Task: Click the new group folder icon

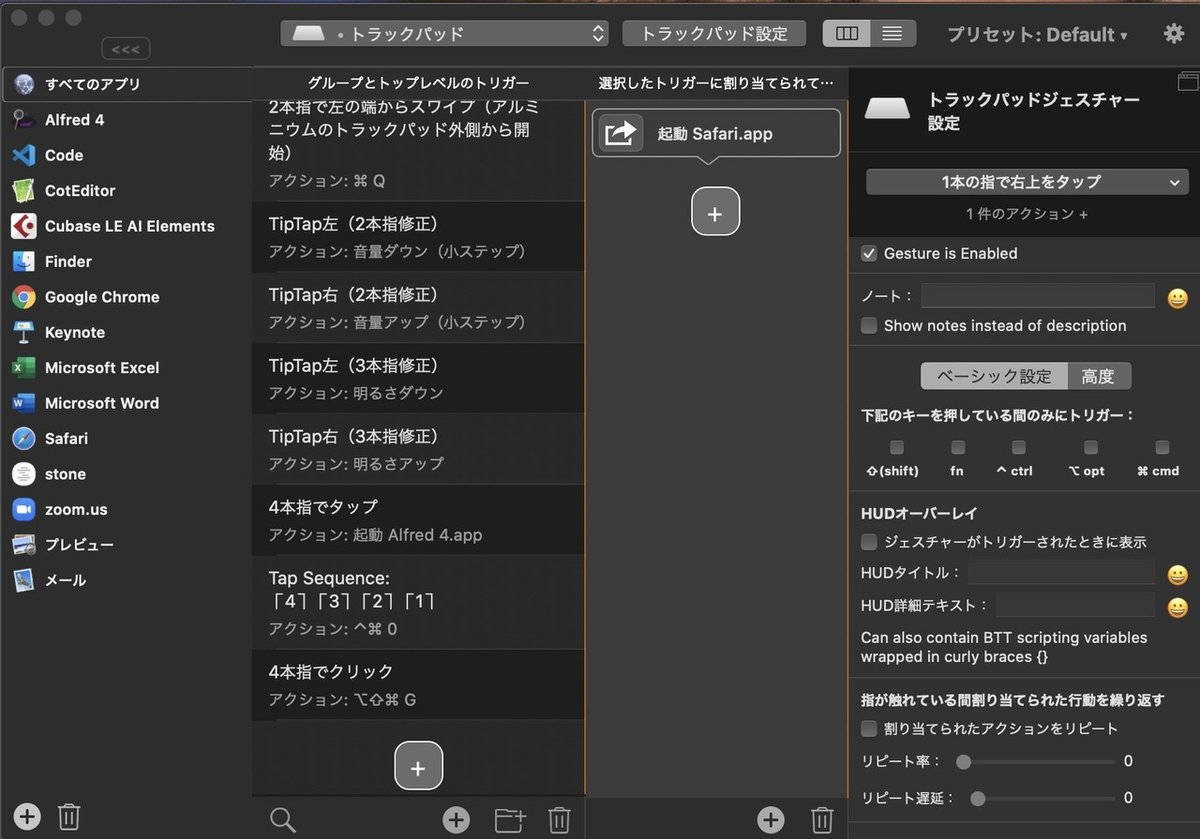Action: tap(509, 819)
